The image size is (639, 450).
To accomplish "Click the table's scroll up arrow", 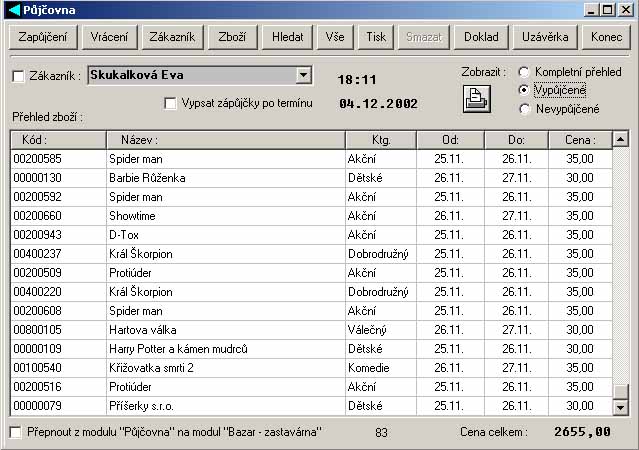I will [x=620, y=140].
